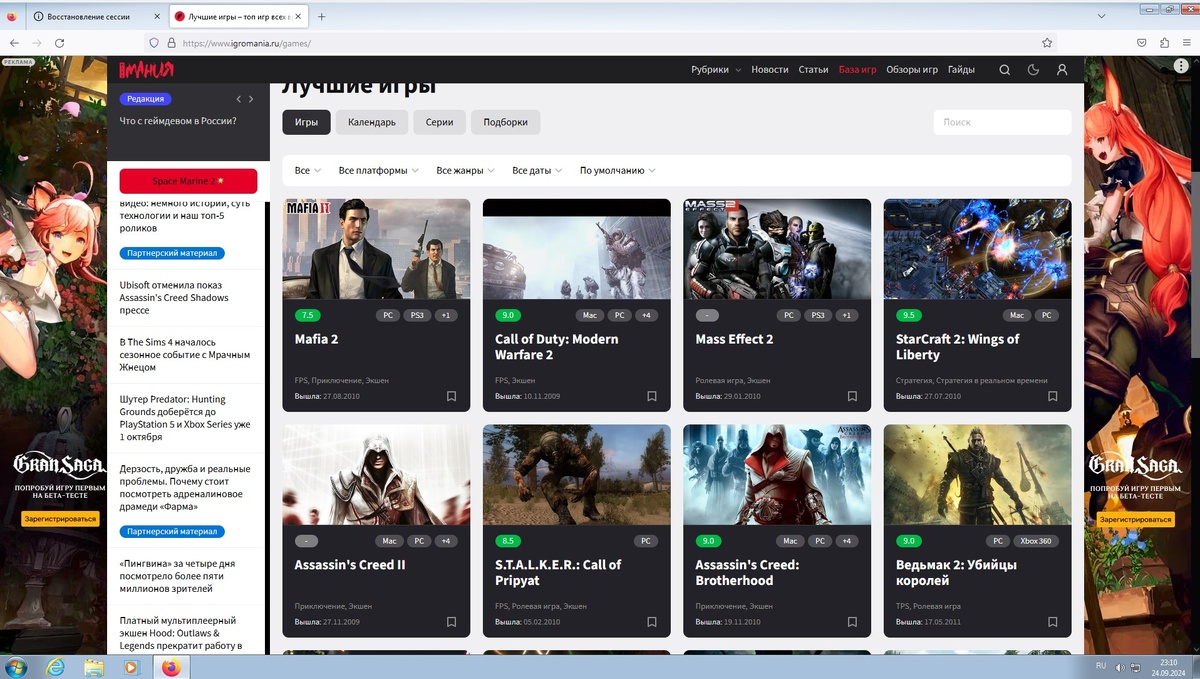Bookmark Ведьмак 2: Убийцы королей card
The image size is (1200, 679).
[1052, 622]
